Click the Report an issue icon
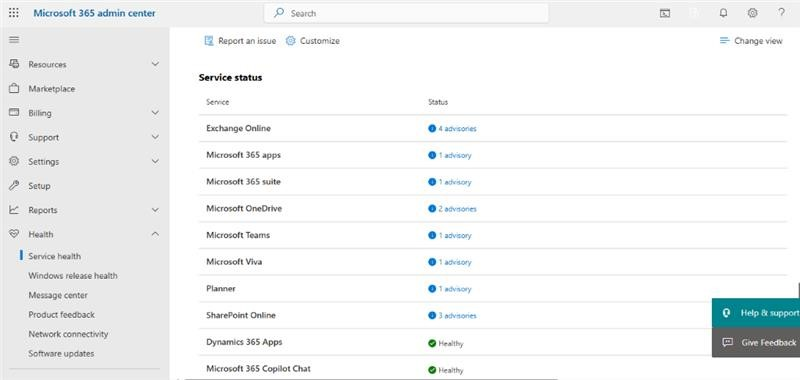 pos(209,41)
